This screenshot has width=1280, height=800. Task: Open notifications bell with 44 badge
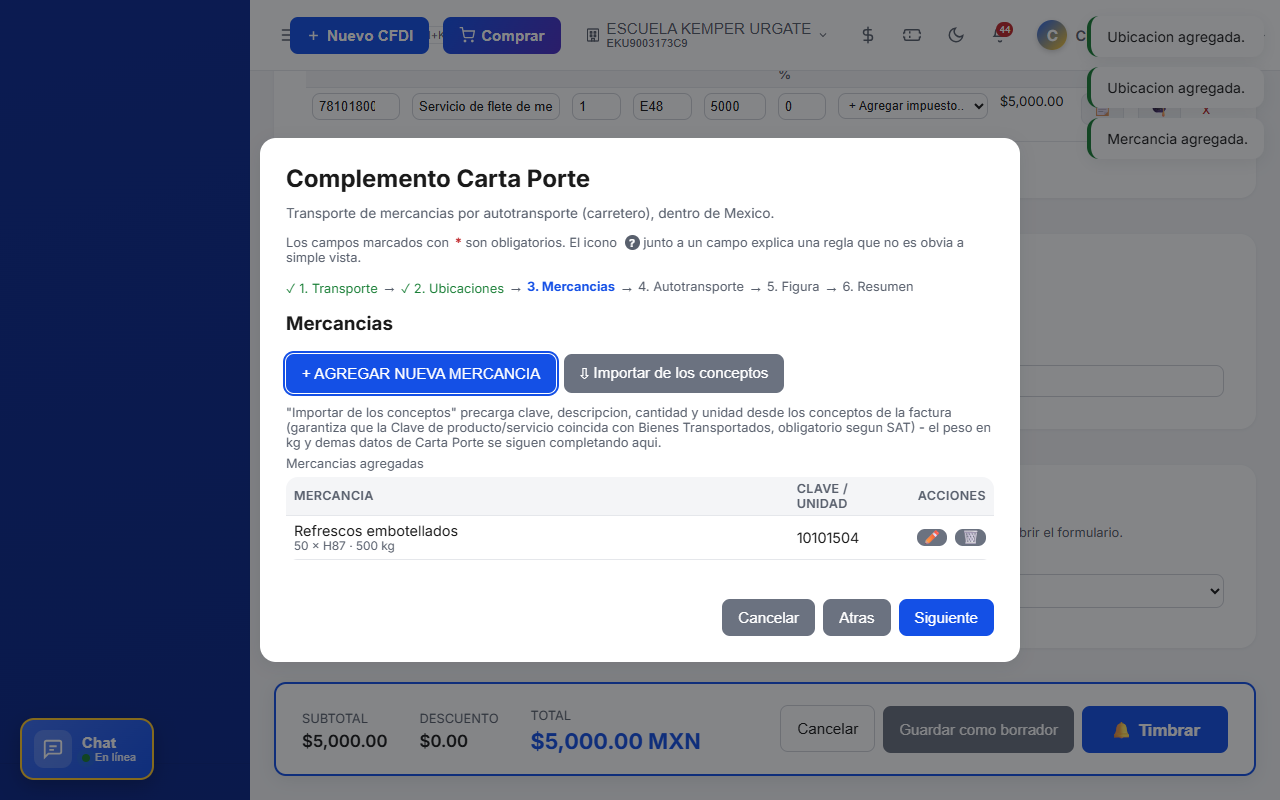coord(1000,34)
